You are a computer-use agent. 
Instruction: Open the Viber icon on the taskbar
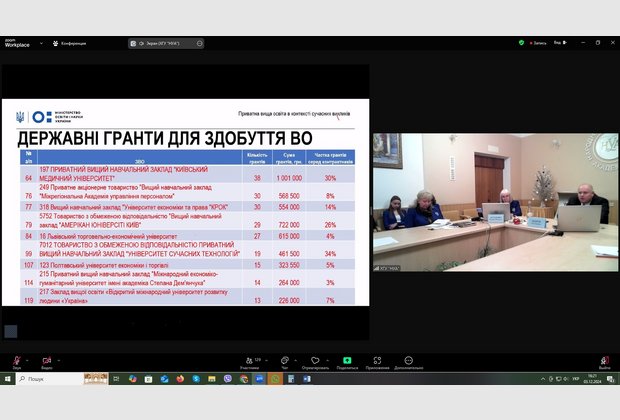point(228,379)
